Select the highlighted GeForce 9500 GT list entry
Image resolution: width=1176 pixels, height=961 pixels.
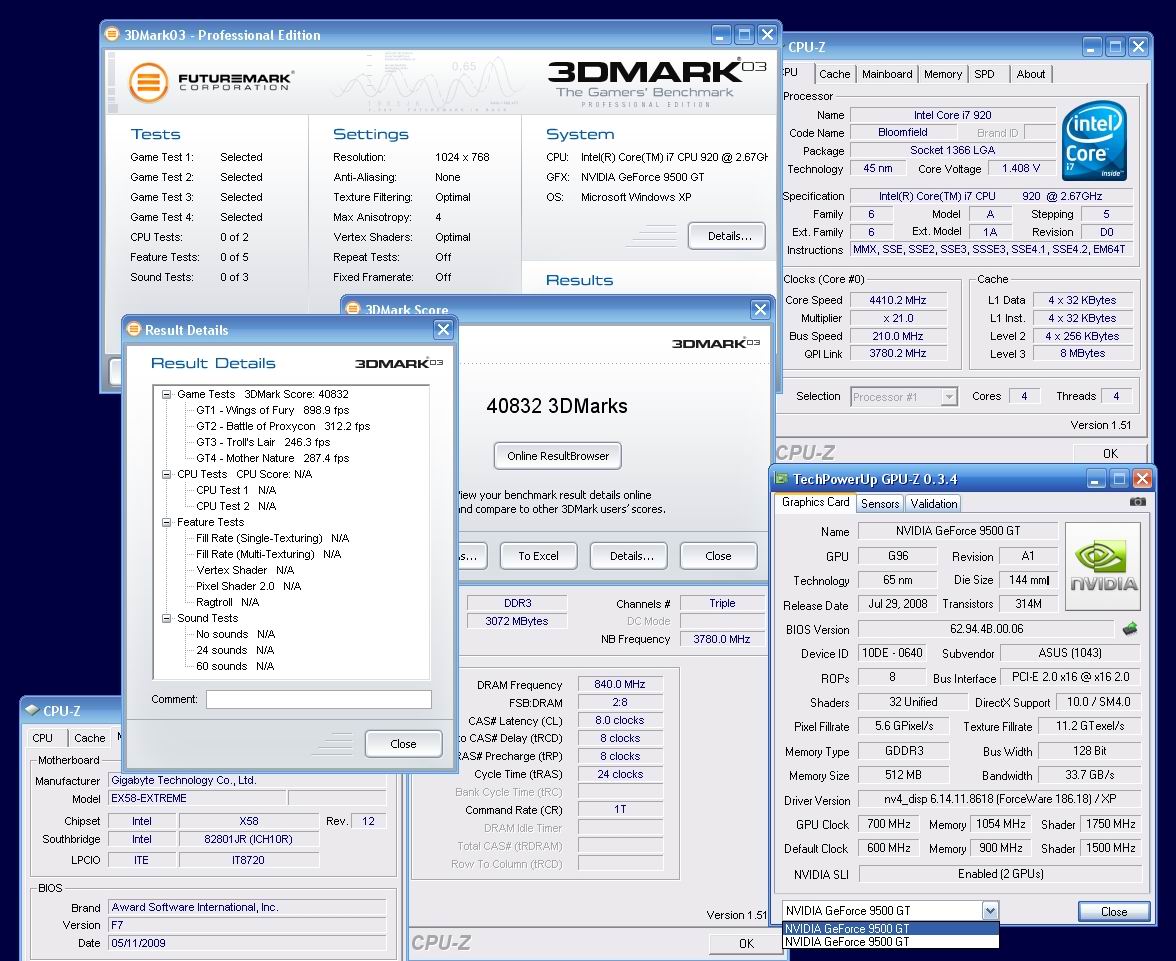(890, 929)
